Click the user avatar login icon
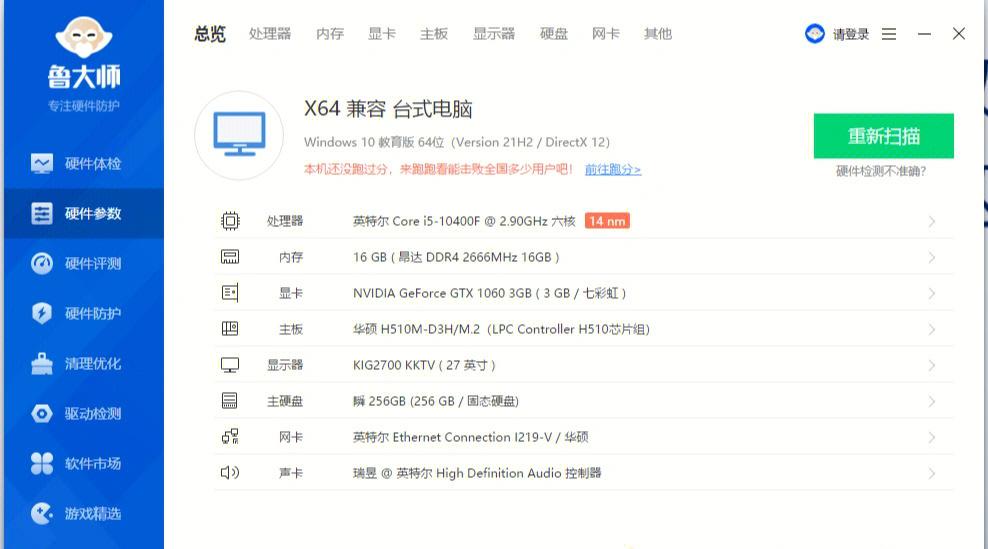 815,33
